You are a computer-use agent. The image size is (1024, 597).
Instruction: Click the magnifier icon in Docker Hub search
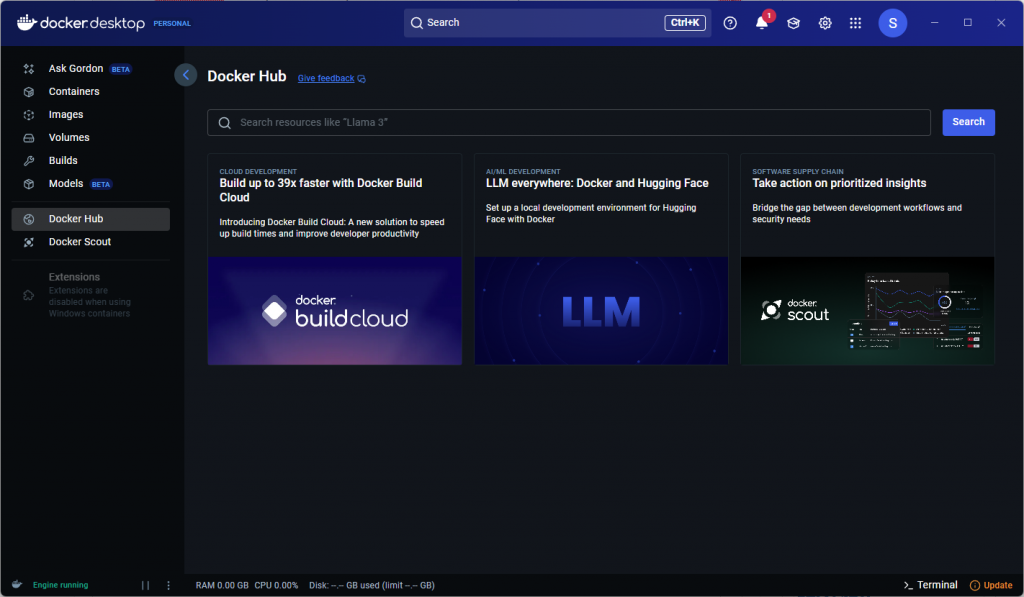225,123
